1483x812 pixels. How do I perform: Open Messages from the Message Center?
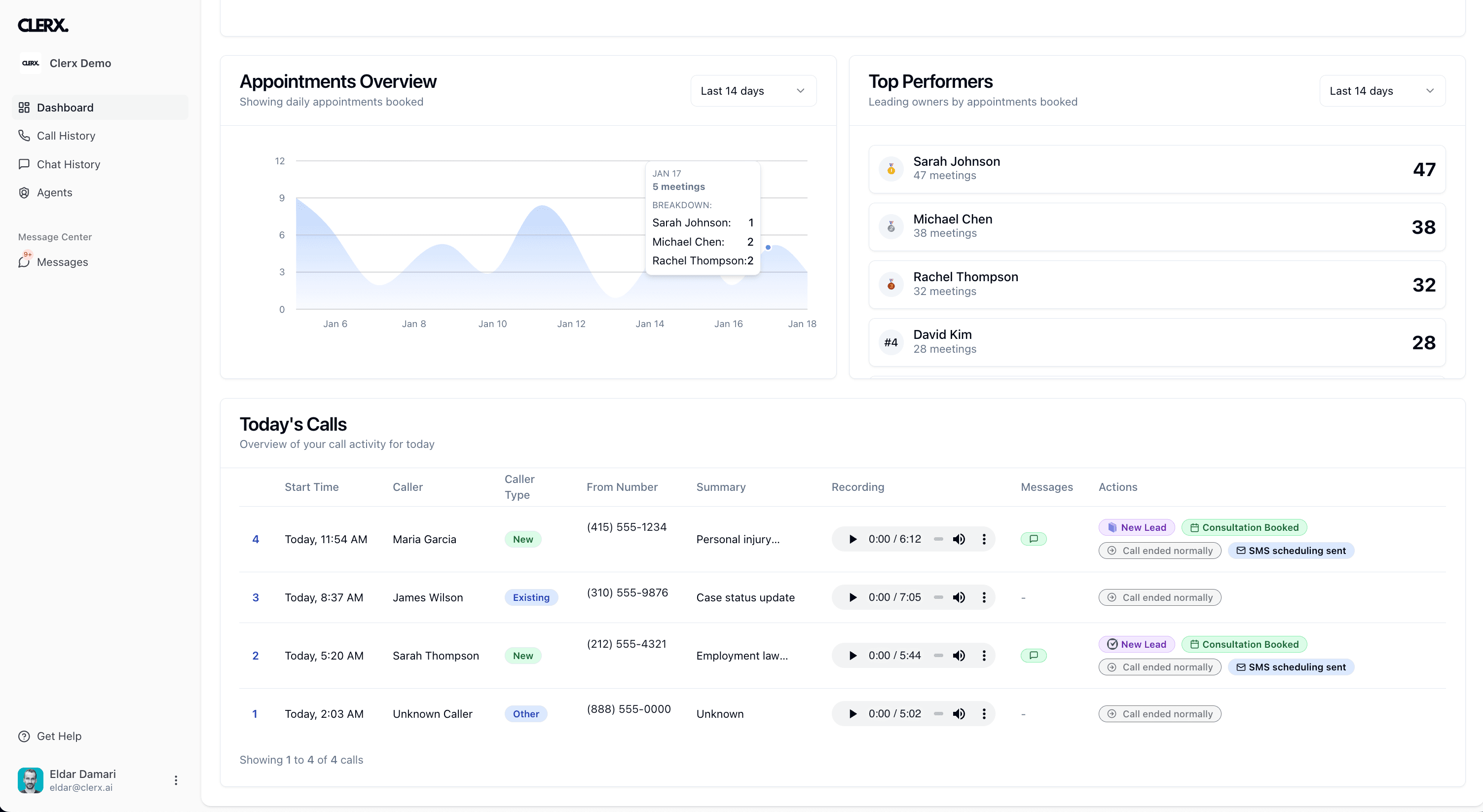(x=62, y=262)
